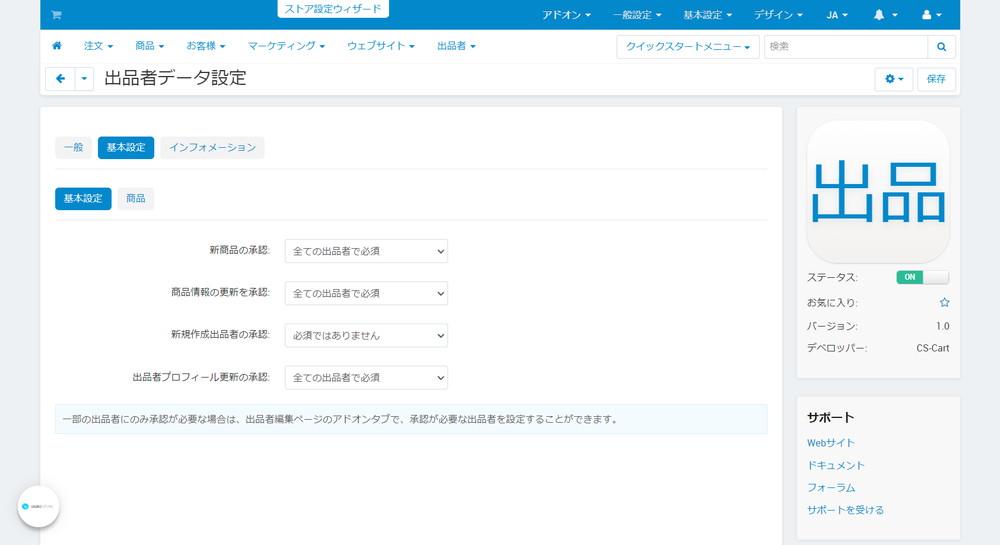The width and height of the screenshot is (1000, 545).
Task: Focus the 検索 search field
Action: [846, 47]
